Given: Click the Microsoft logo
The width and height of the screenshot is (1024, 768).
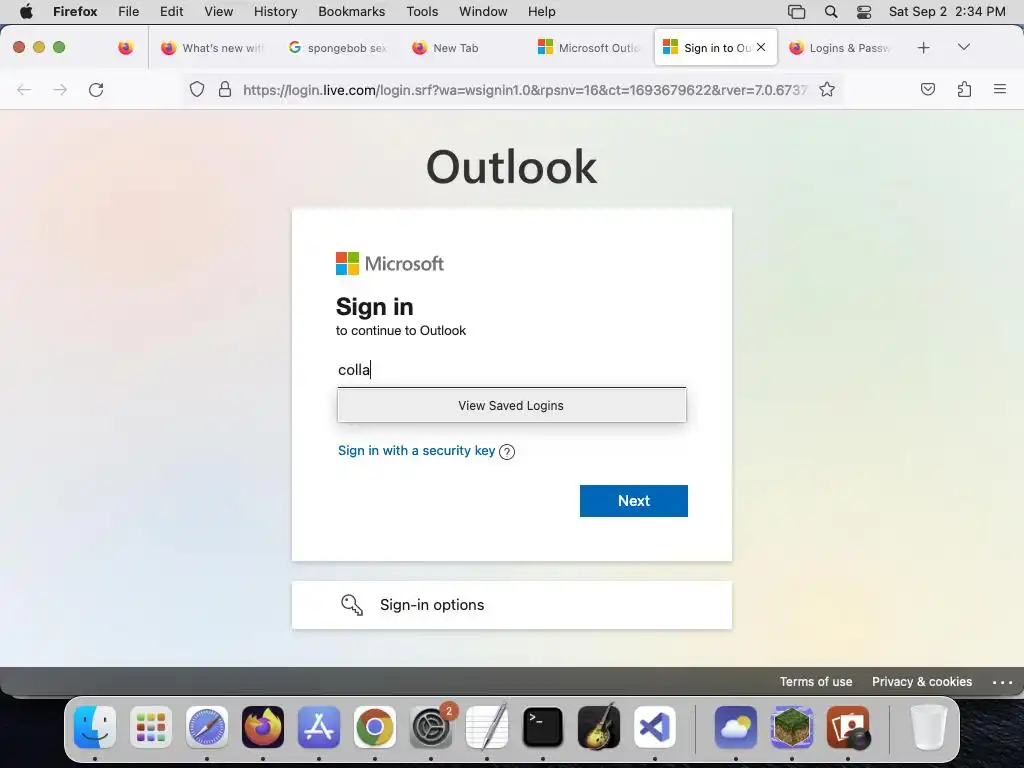Looking at the screenshot, I should click(390, 264).
